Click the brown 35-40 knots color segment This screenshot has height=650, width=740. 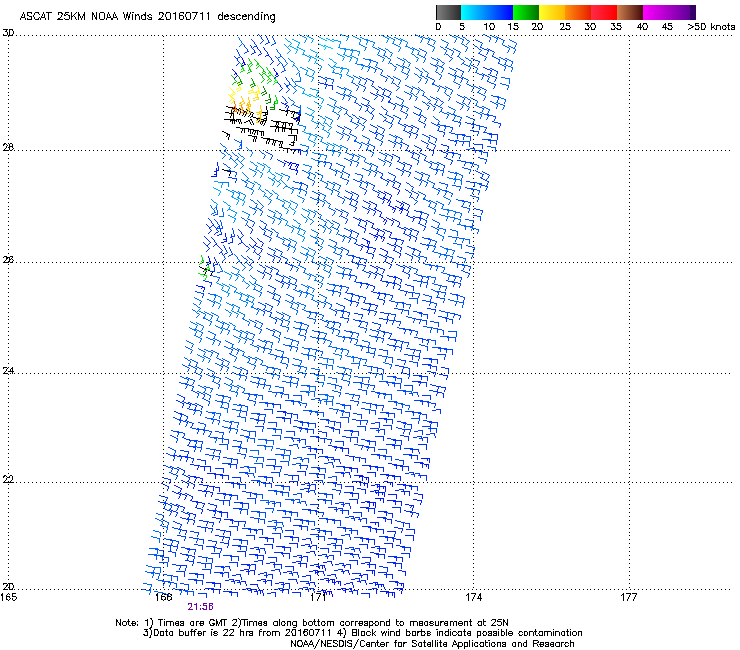pyautogui.click(x=630, y=12)
